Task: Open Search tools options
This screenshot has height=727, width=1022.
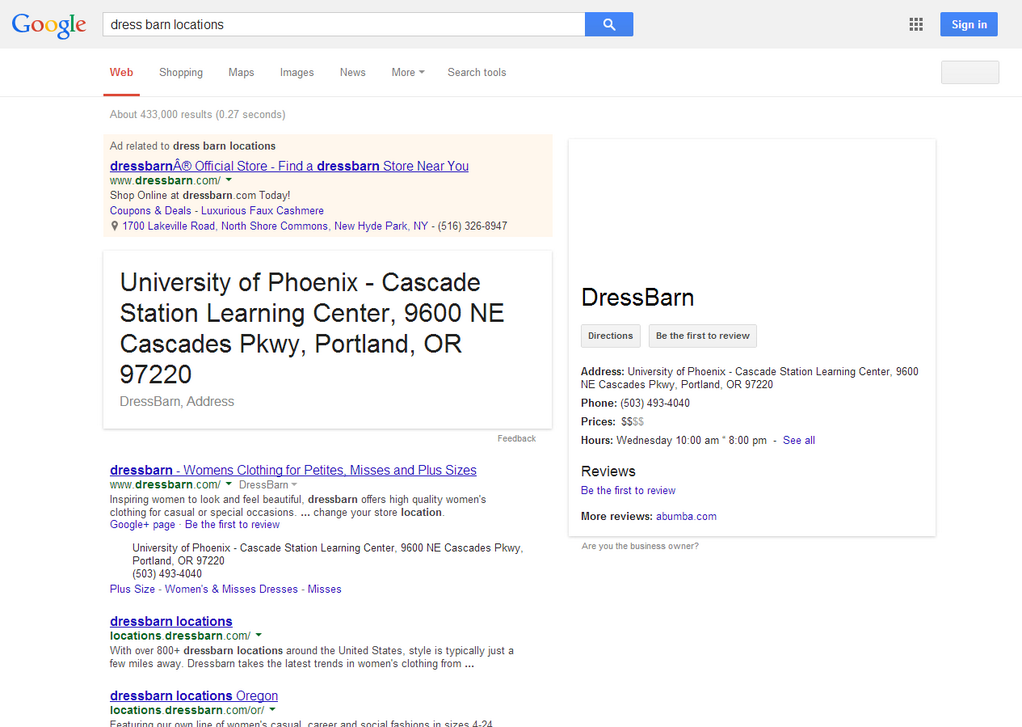Action: tap(476, 73)
